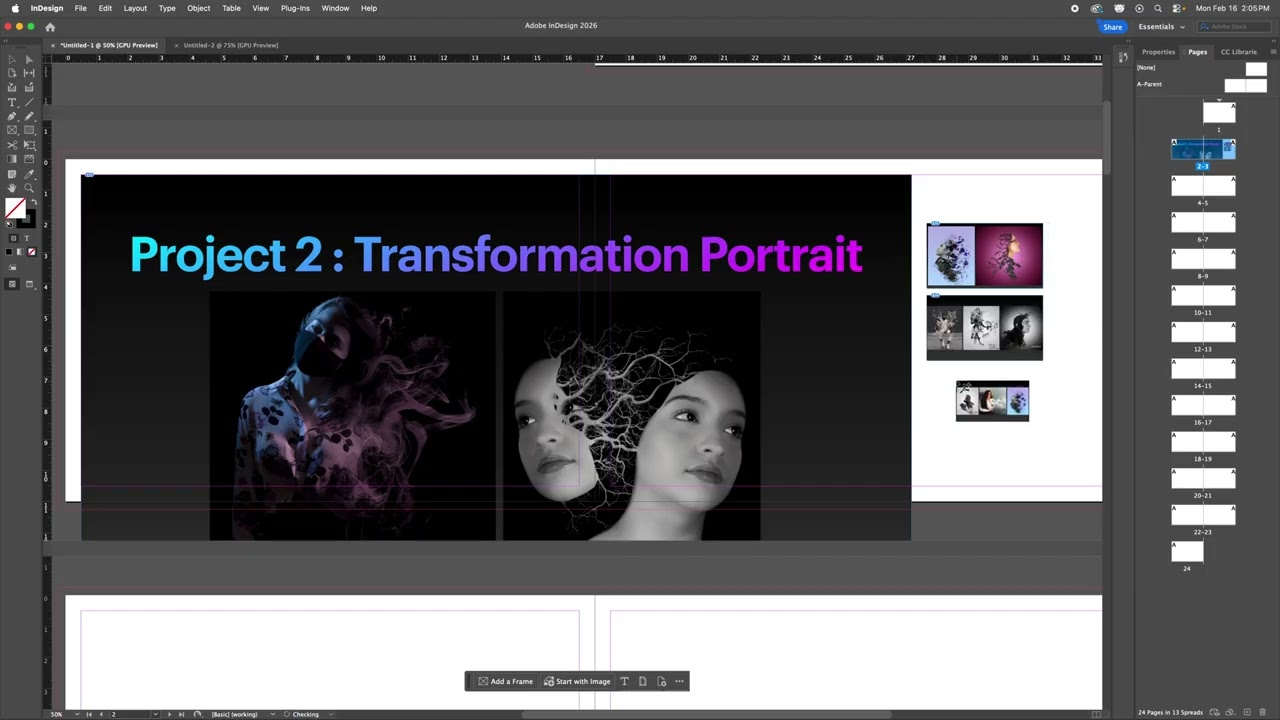1280x720 pixels.
Task: Activate the Type tool
Action: click(x=12, y=102)
